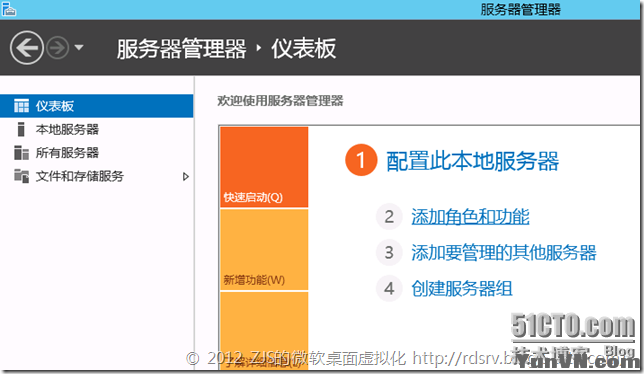Click 服务器管理器 in the breadcrumb header
Screen dimensions: 644x374
182,48
